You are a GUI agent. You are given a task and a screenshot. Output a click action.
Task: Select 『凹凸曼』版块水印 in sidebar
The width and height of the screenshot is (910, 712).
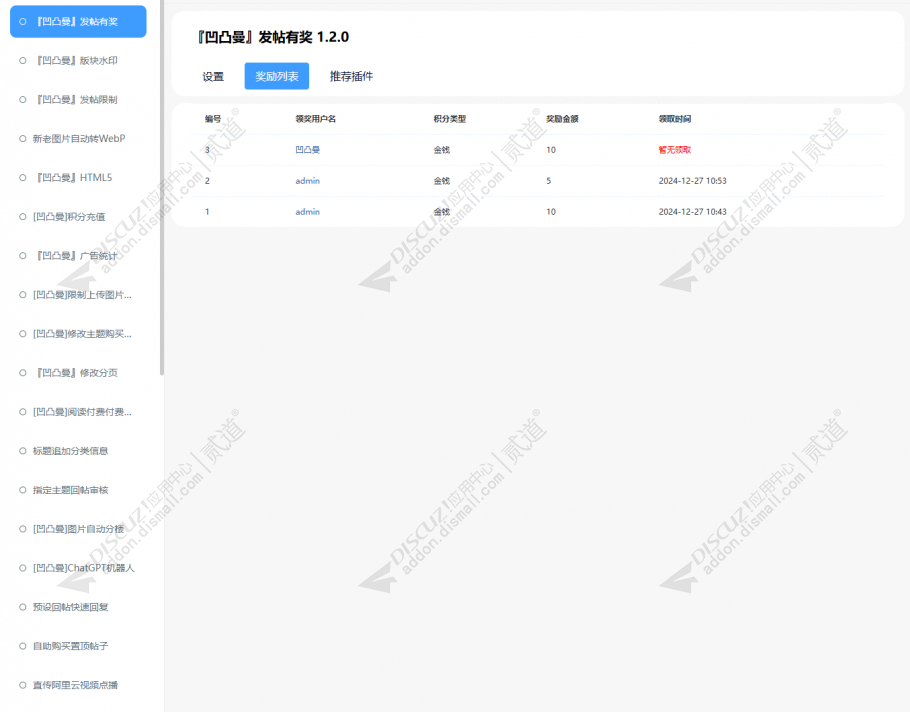pyautogui.click(x=78, y=60)
